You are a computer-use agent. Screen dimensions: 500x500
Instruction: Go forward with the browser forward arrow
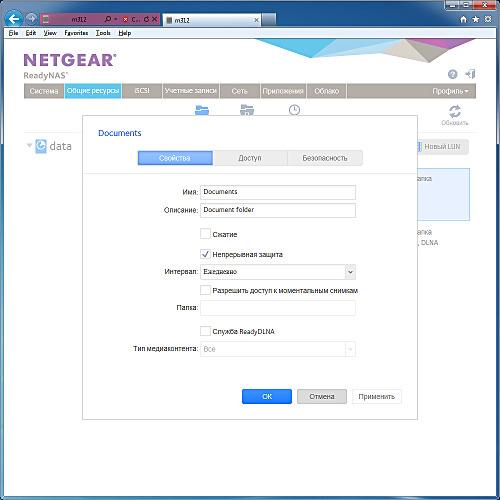click(32, 19)
